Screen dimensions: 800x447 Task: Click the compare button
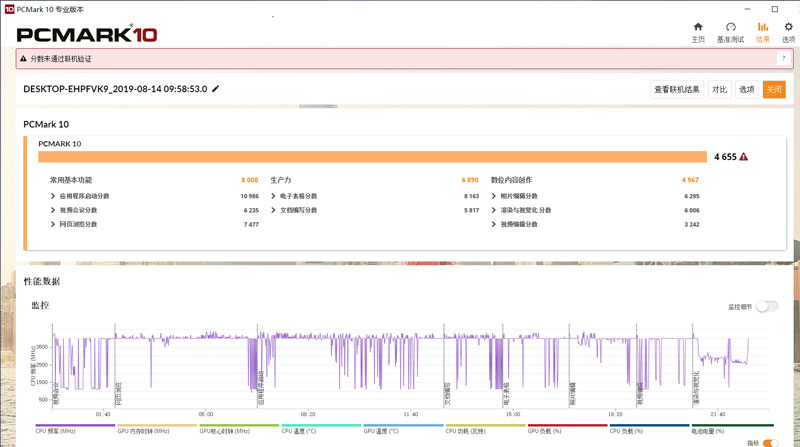tap(719, 89)
